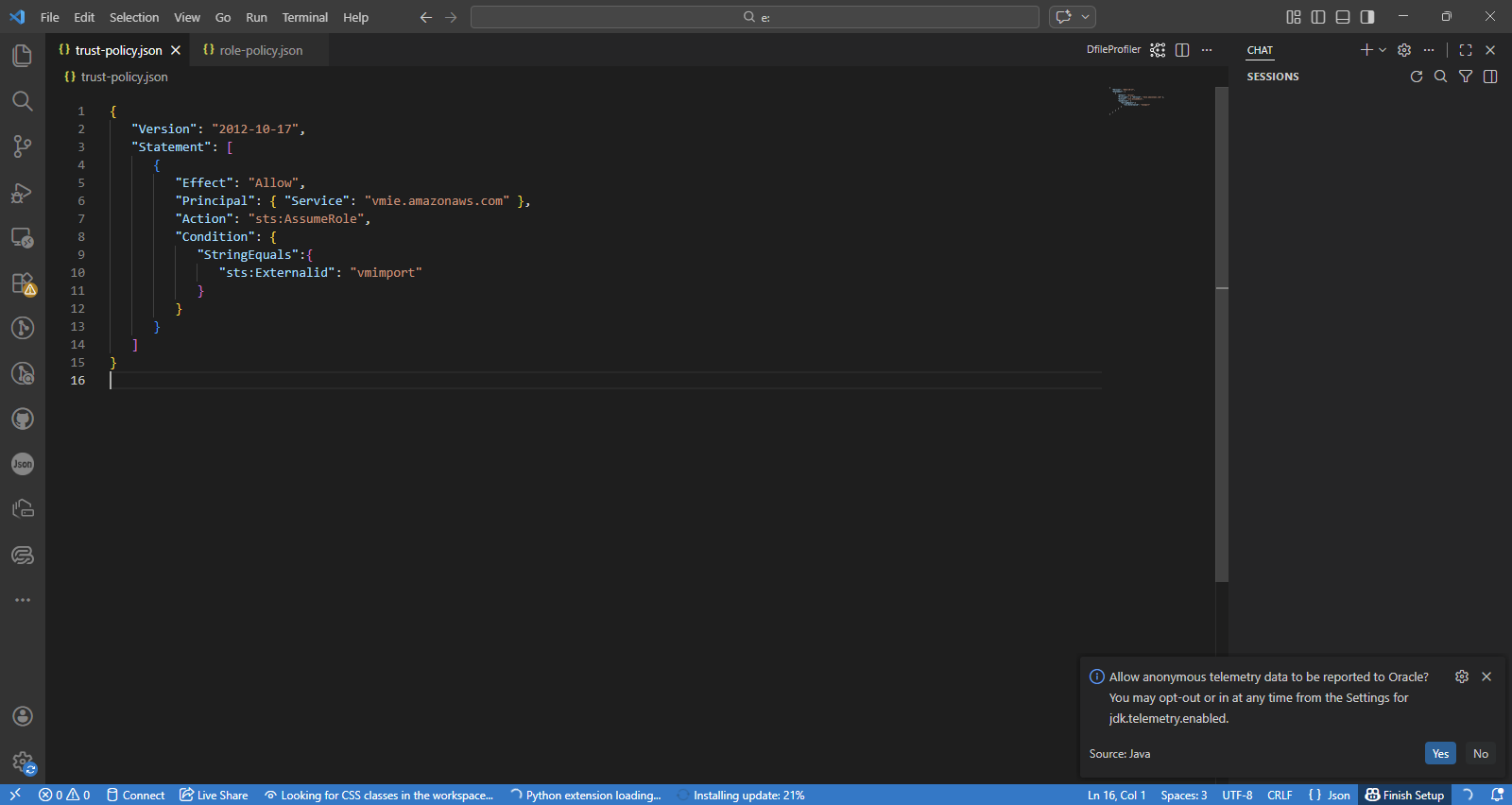Open the Explorer view
Screen dimensions: 1512x805
[x=23, y=56]
